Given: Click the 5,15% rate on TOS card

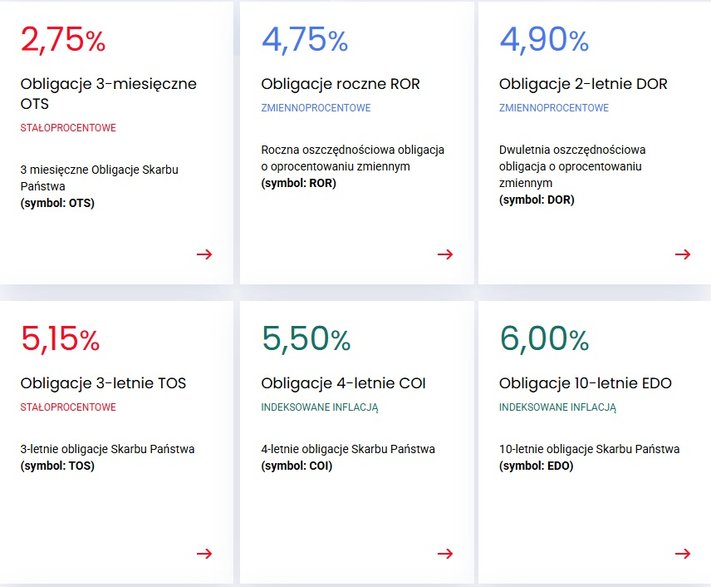Looking at the screenshot, I should click(60, 339).
